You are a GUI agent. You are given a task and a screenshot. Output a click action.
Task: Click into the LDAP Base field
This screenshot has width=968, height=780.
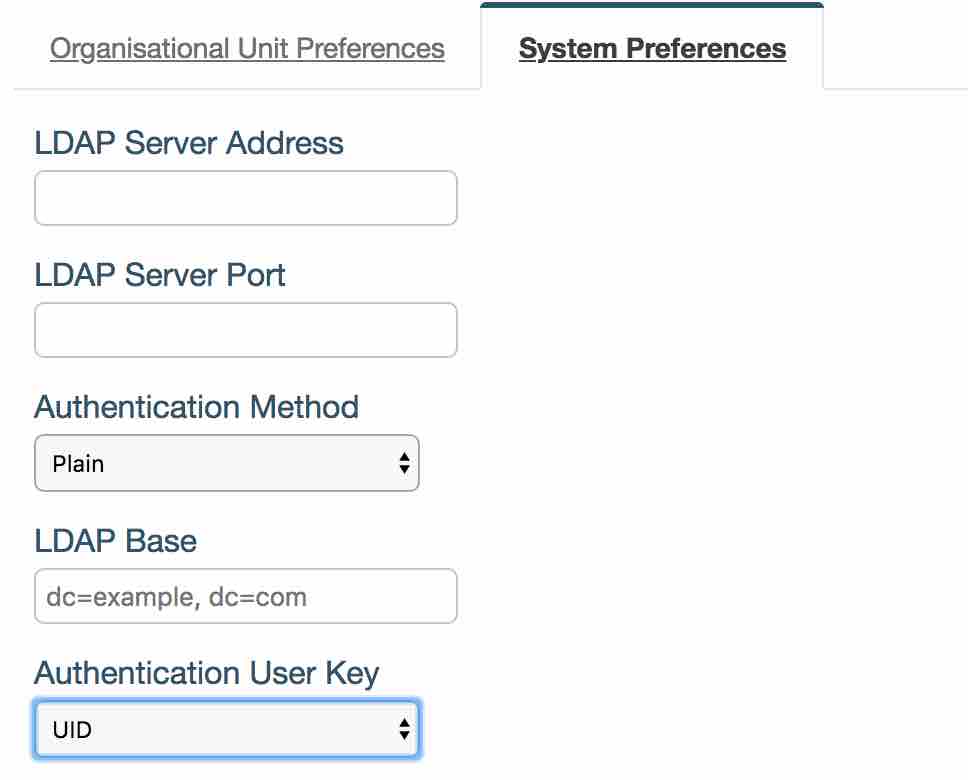pyautogui.click(x=245, y=597)
